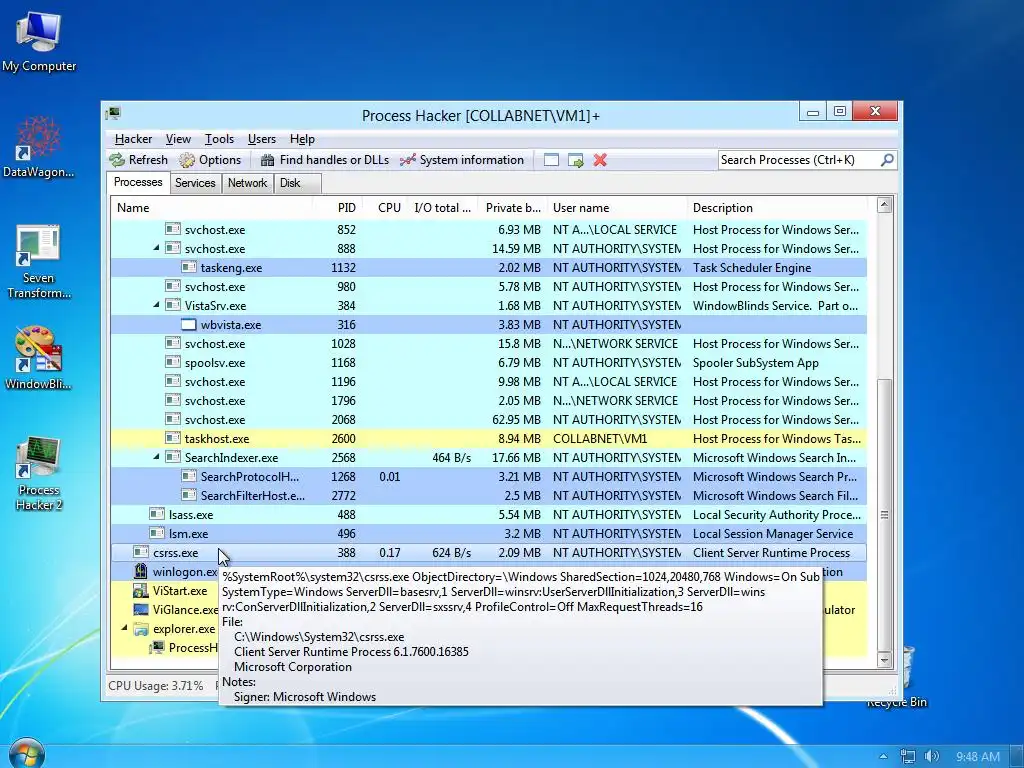Click the Refresh toolbar button

pyautogui.click(x=138, y=160)
